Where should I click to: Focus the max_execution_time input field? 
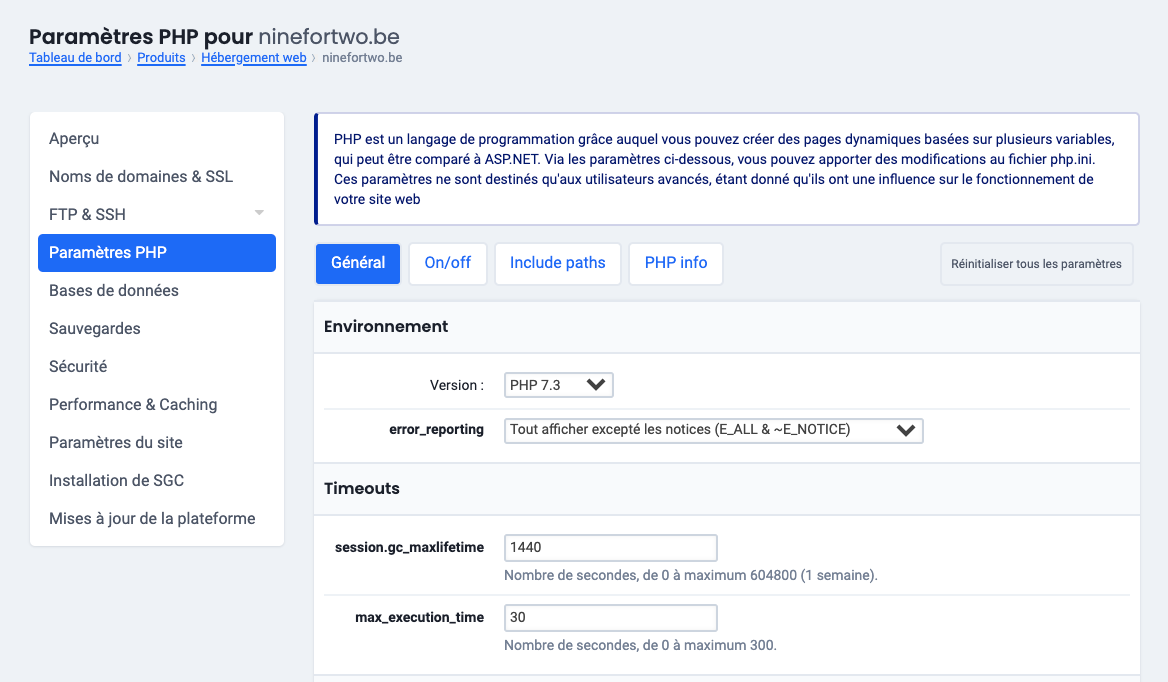(x=610, y=617)
